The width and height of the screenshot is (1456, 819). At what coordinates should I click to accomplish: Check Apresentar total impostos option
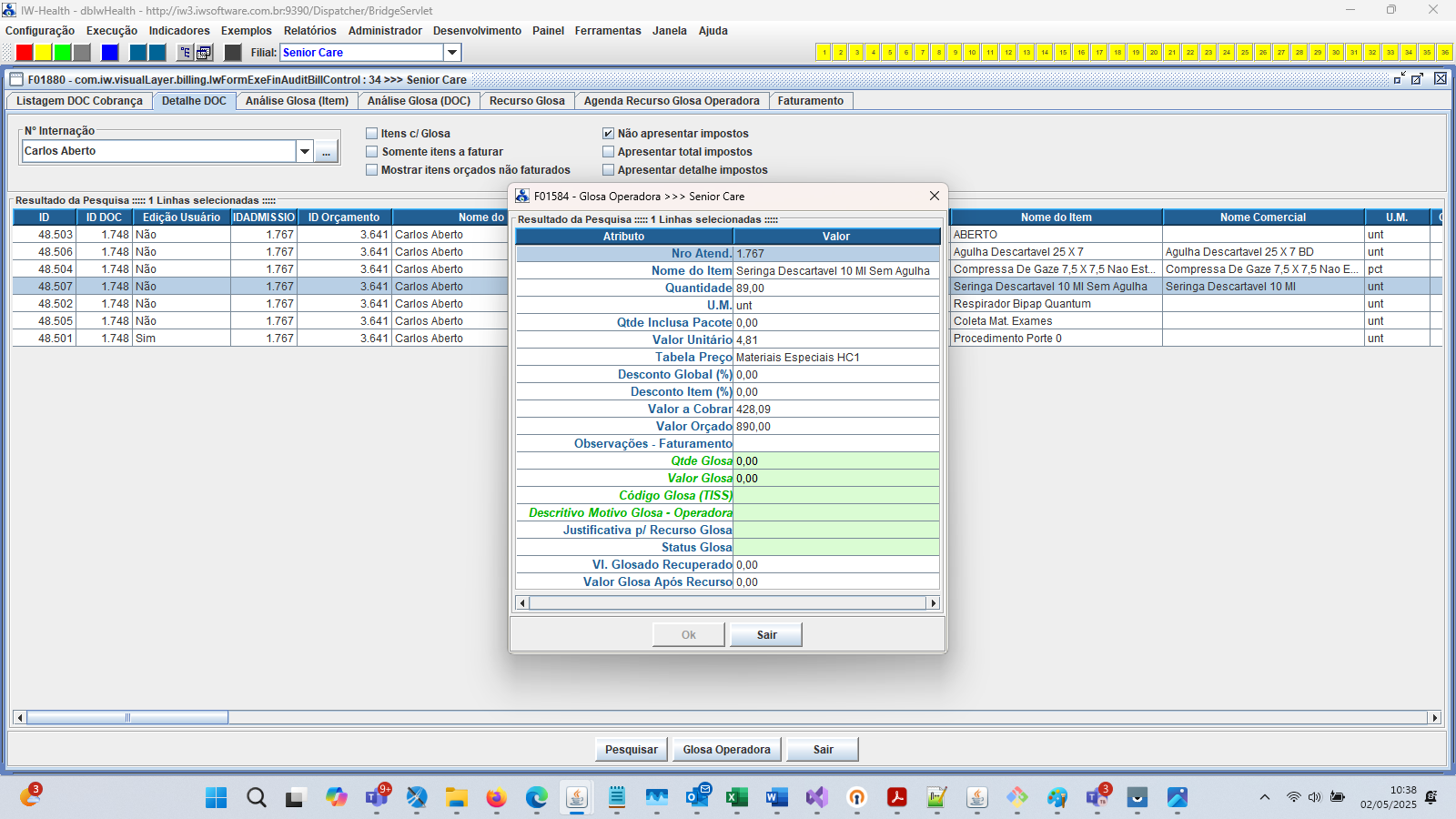[x=609, y=152]
